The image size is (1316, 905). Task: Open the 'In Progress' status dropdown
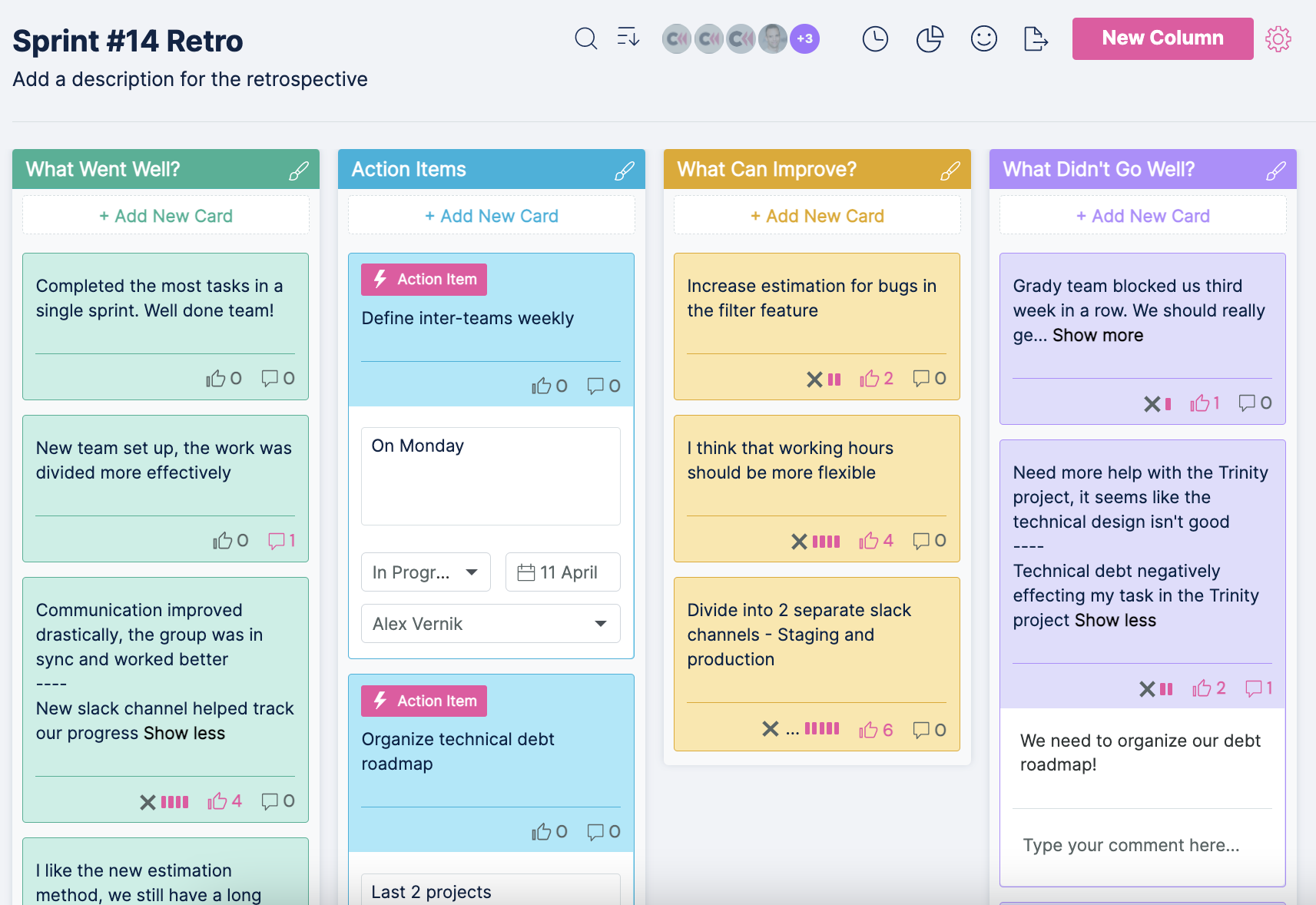tap(426, 572)
